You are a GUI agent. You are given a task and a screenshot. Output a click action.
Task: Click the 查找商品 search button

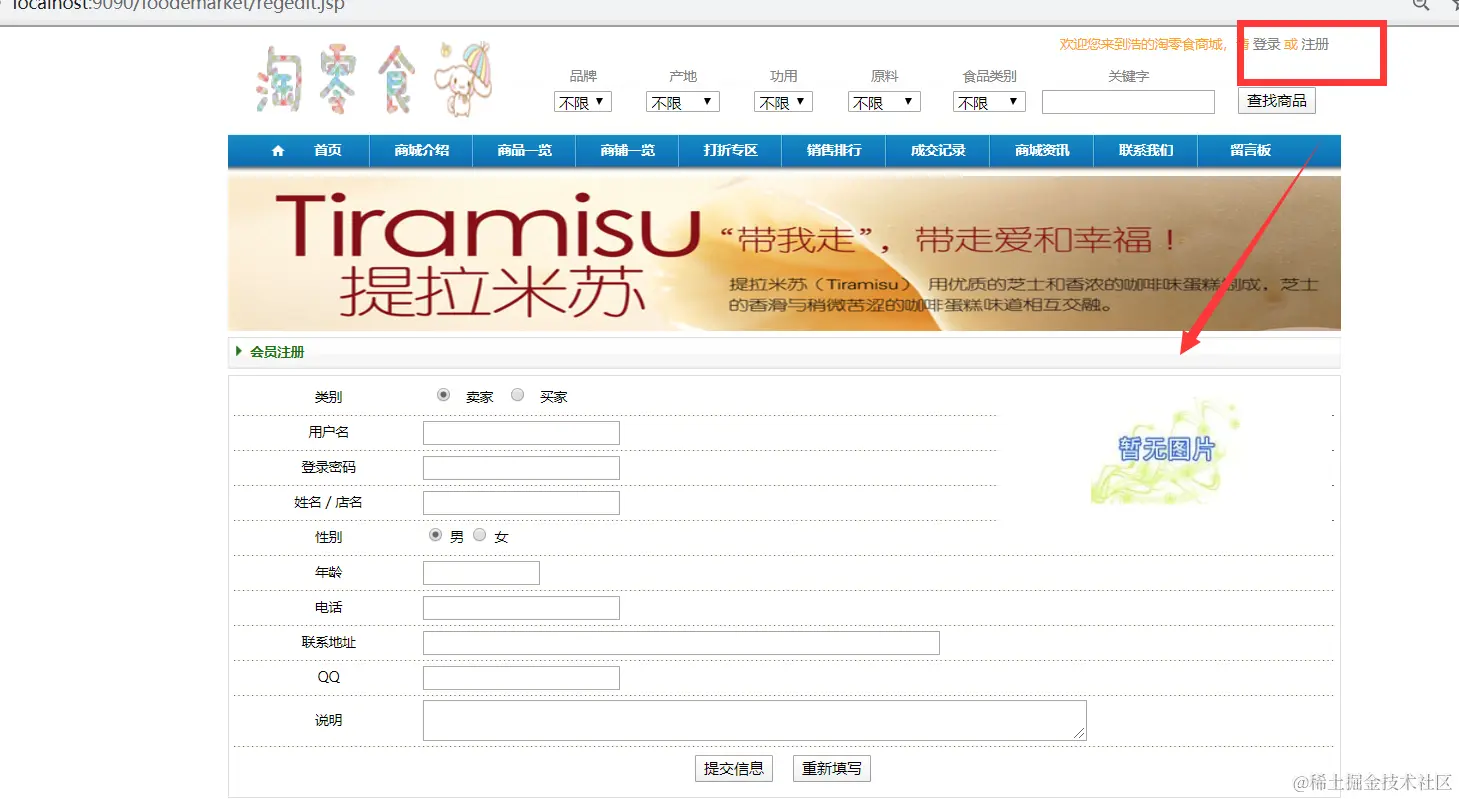pyautogui.click(x=1277, y=101)
